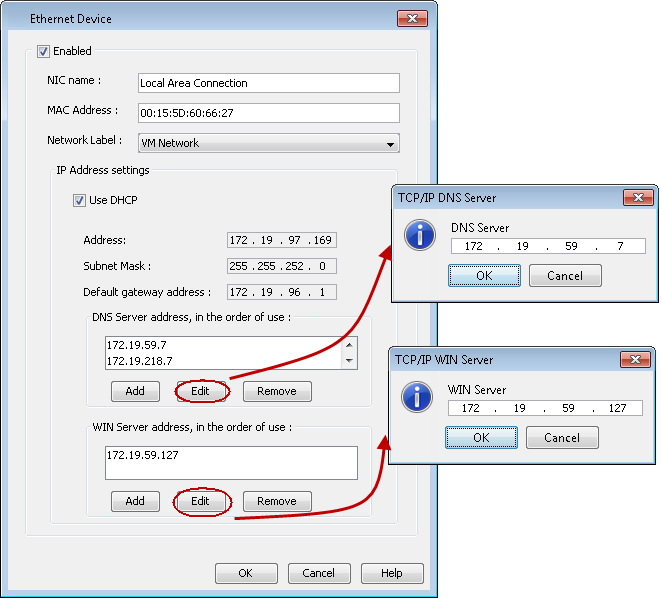
Task: Click Remove under WIN Server address
Action: 277,501
